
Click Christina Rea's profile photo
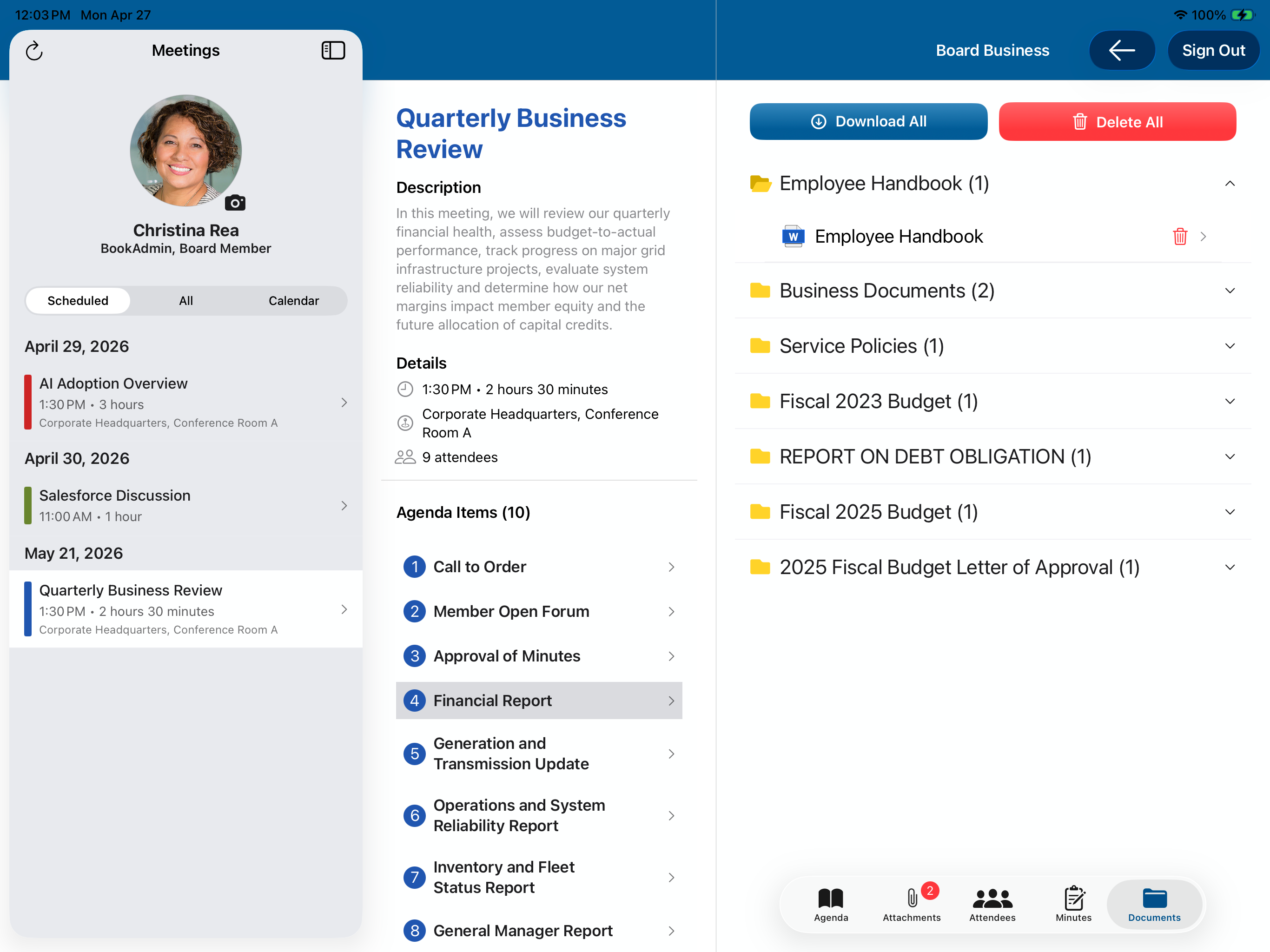click(x=185, y=151)
